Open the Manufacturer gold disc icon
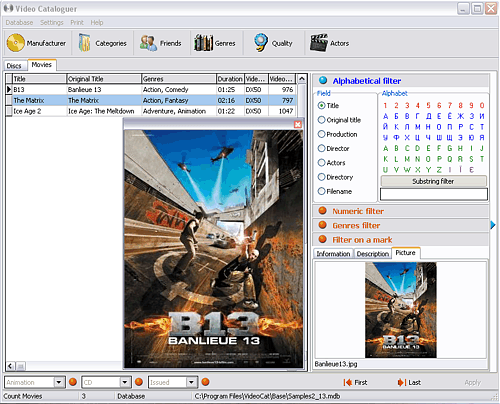This screenshot has width=500, height=404. pos(16,43)
